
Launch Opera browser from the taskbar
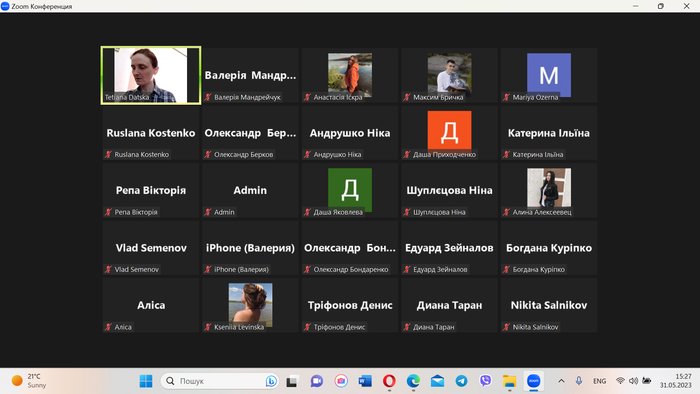(x=389, y=381)
